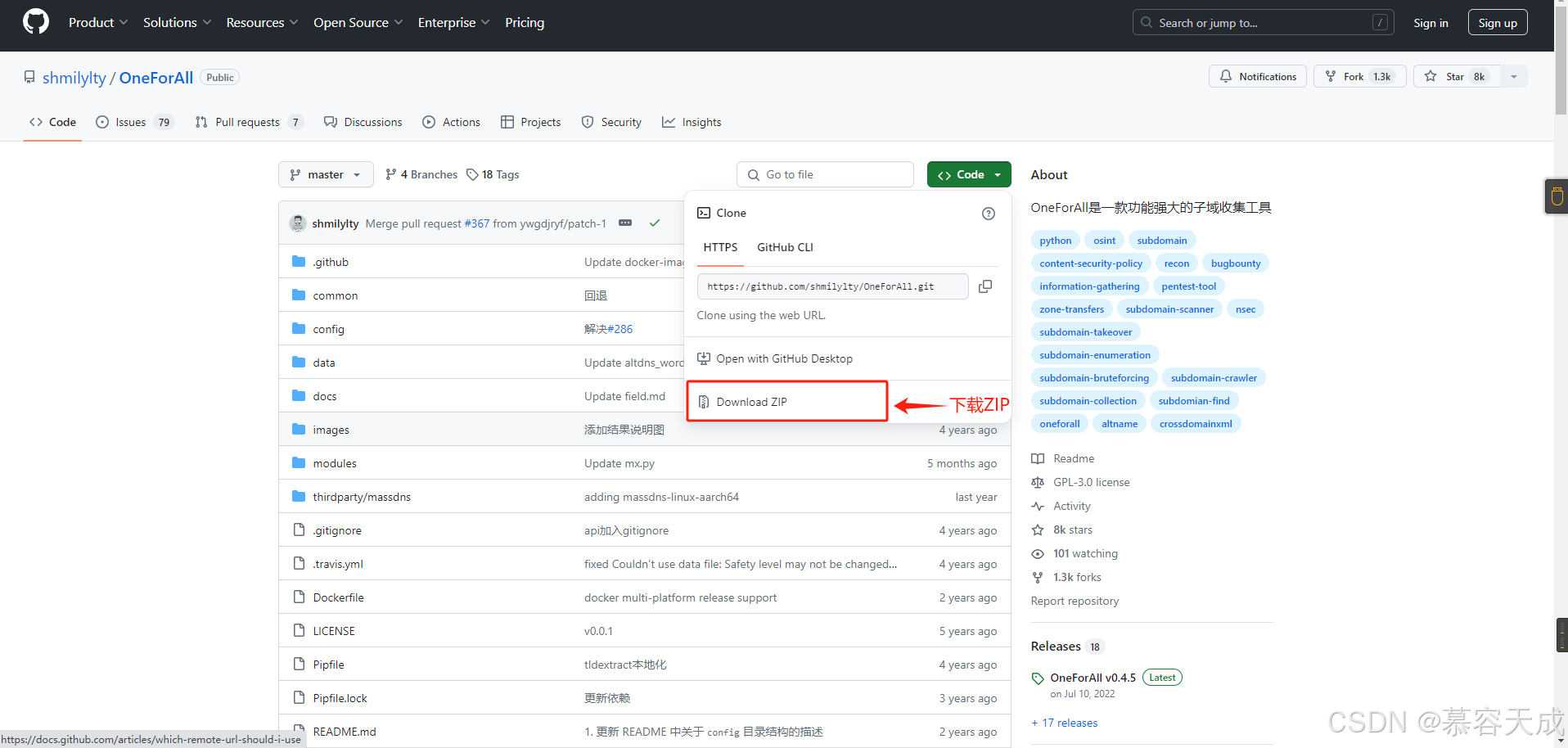Open the master branch selector
1568x748 pixels.
coord(326,174)
